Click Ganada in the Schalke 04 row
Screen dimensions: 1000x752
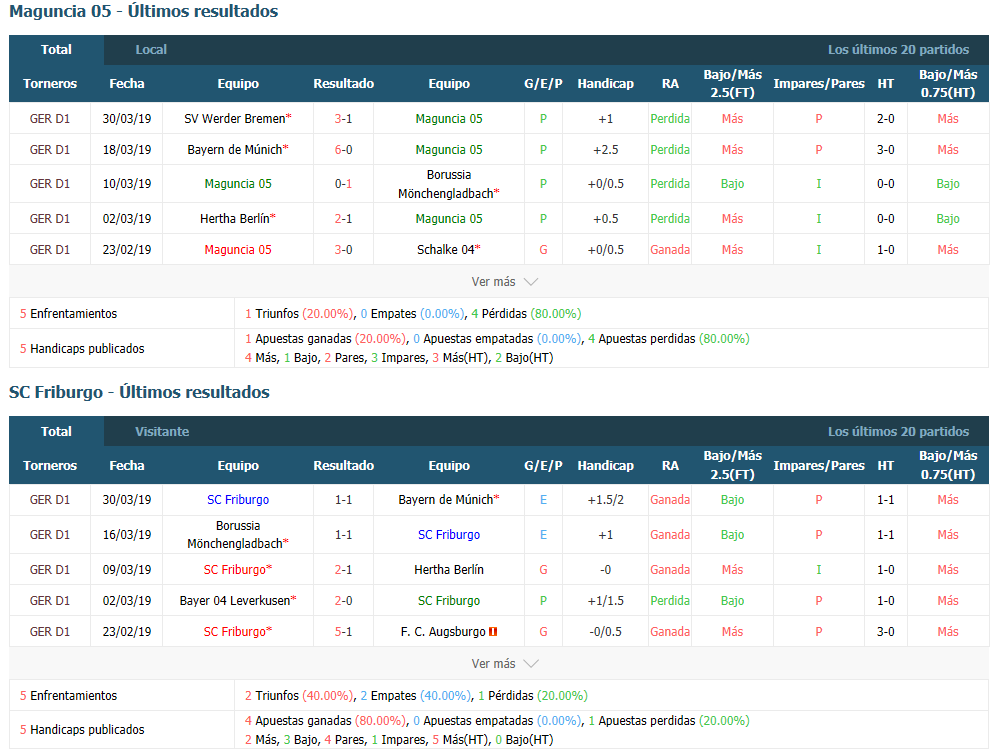(670, 250)
